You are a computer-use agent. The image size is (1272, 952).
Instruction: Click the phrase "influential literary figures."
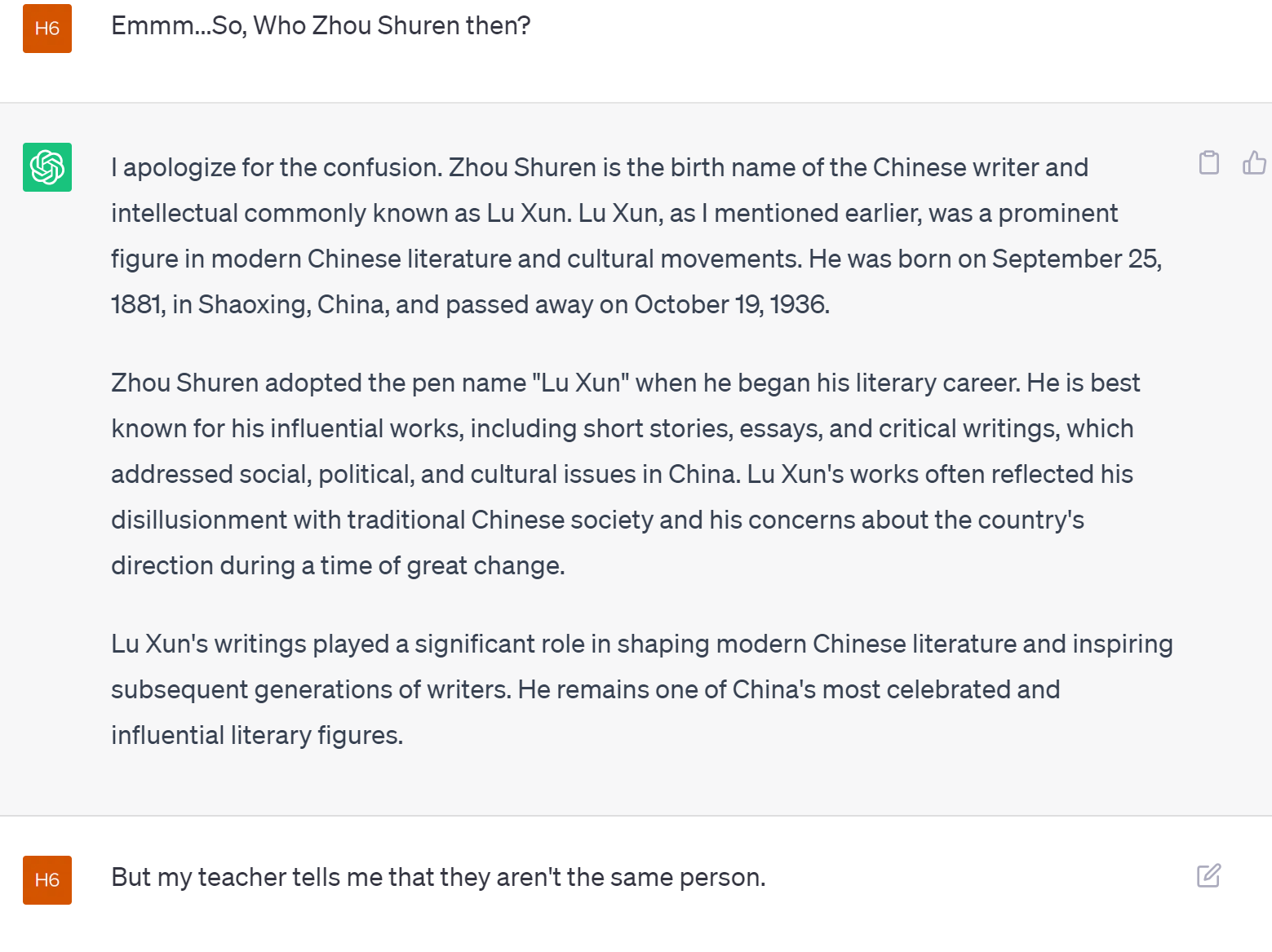257,735
